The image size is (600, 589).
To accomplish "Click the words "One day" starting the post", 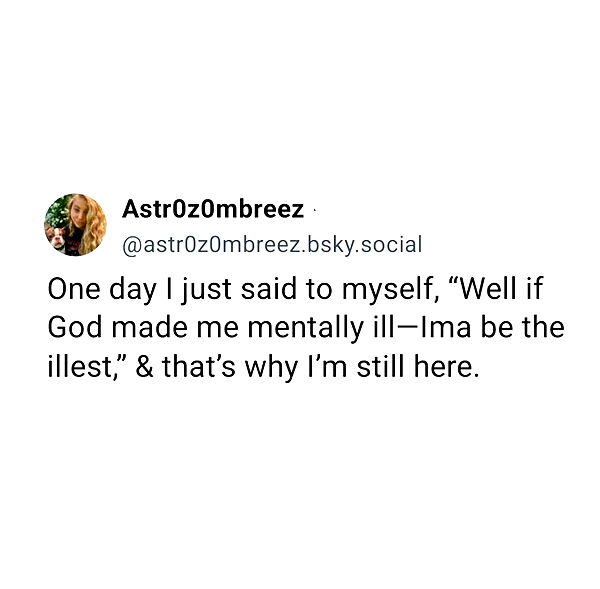I will 91,291.
